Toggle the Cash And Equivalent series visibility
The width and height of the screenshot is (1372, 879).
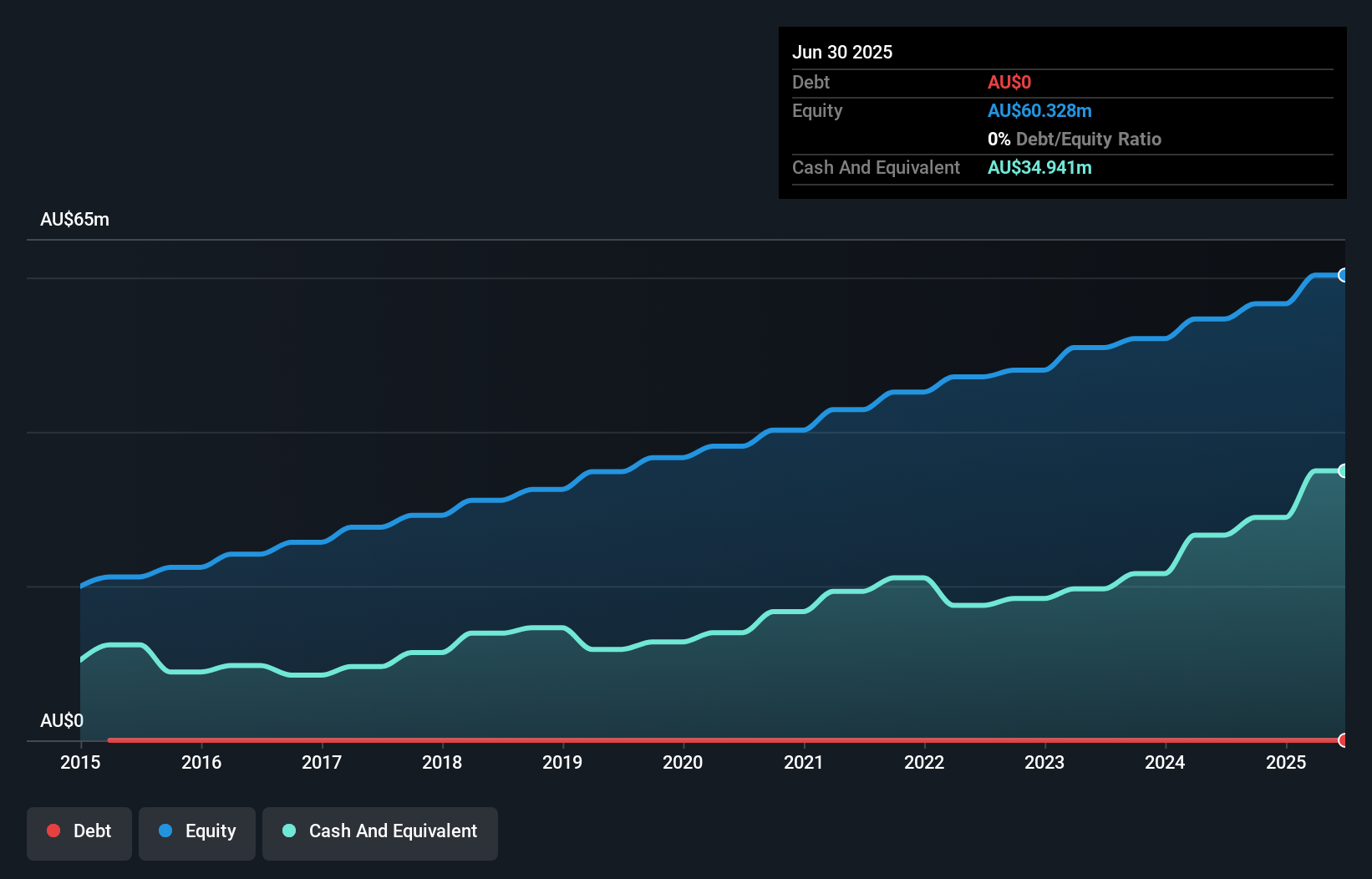tap(379, 832)
